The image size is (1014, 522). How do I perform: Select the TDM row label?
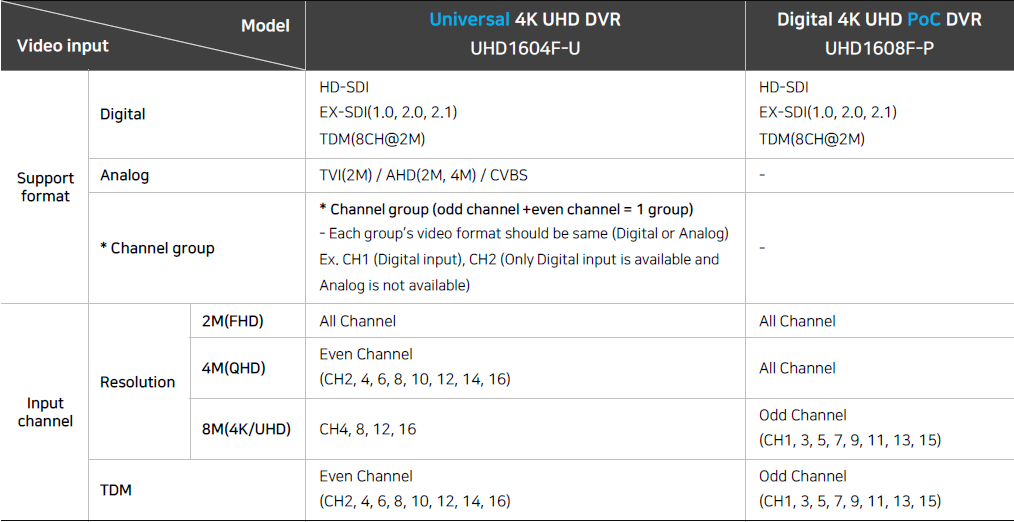click(116, 490)
